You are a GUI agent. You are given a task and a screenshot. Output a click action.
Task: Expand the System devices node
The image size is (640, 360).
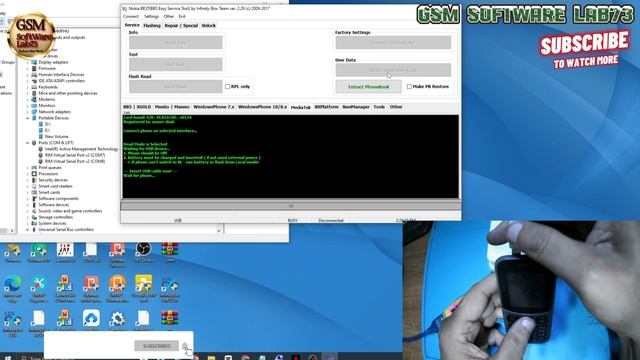pyautogui.click(x=28, y=223)
